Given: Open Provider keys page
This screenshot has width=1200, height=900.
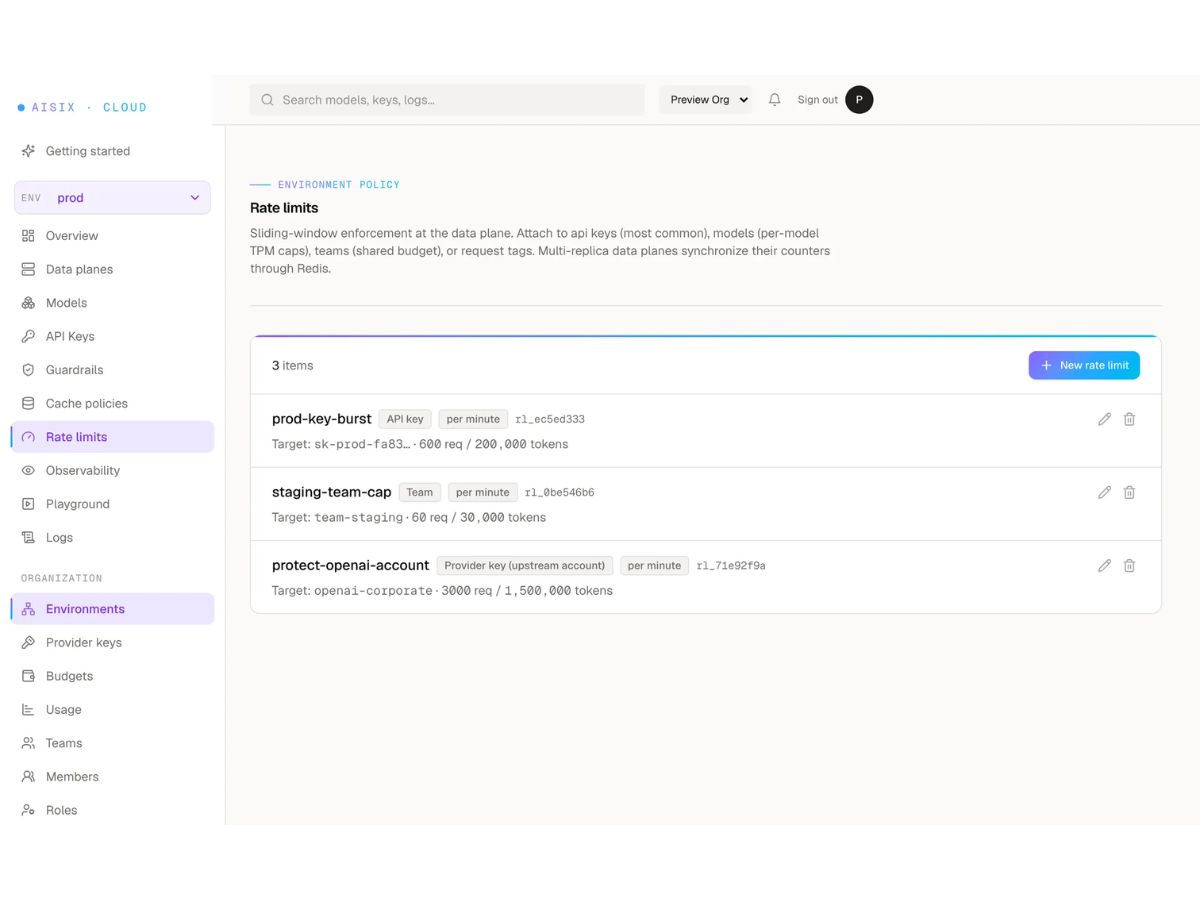Looking at the screenshot, I should tap(112, 642).
